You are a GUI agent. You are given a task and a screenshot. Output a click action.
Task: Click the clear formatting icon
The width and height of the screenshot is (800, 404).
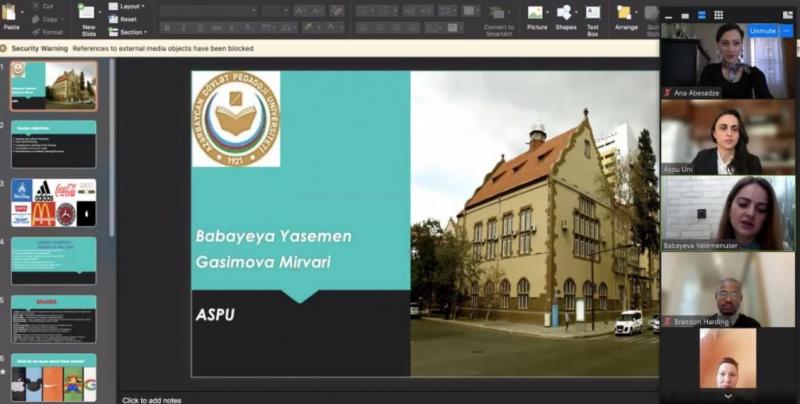pos(336,11)
